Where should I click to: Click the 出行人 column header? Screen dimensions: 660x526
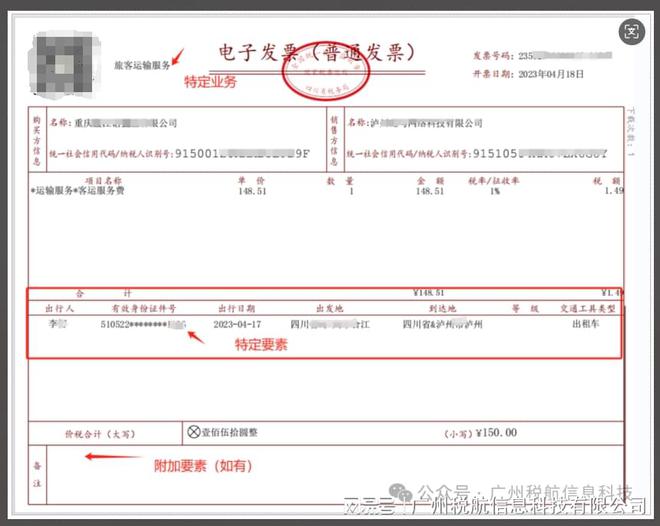[x=59, y=308]
